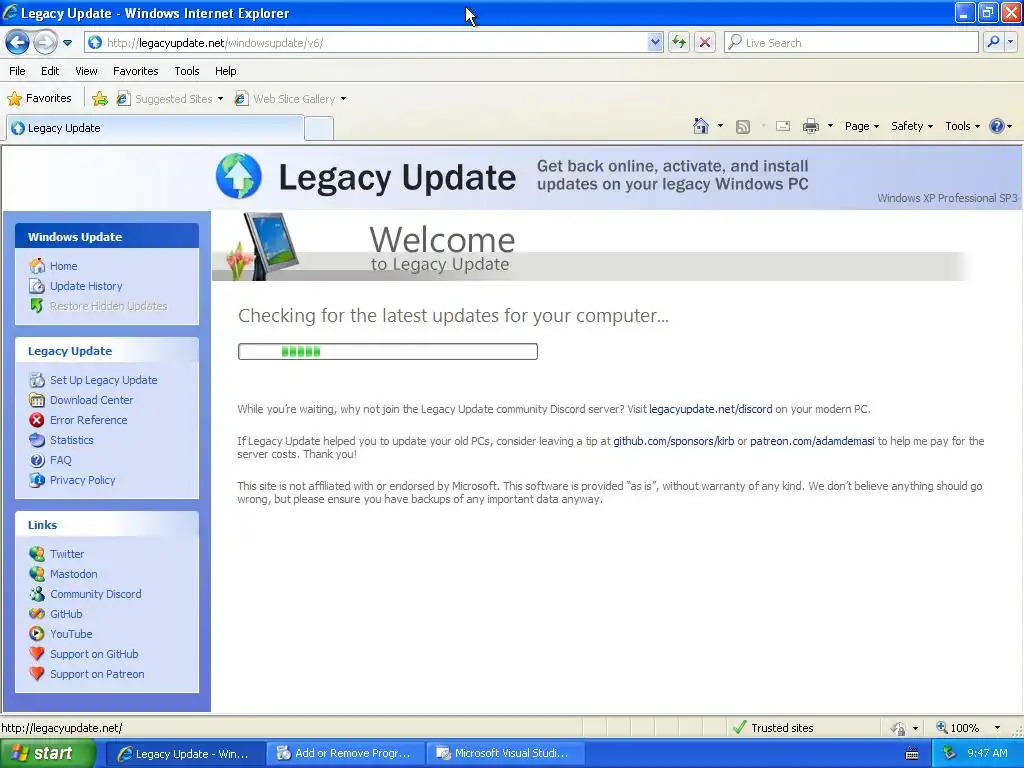Click the browser Back arrow button
Image resolution: width=1024 pixels, height=768 pixels.
(x=18, y=42)
